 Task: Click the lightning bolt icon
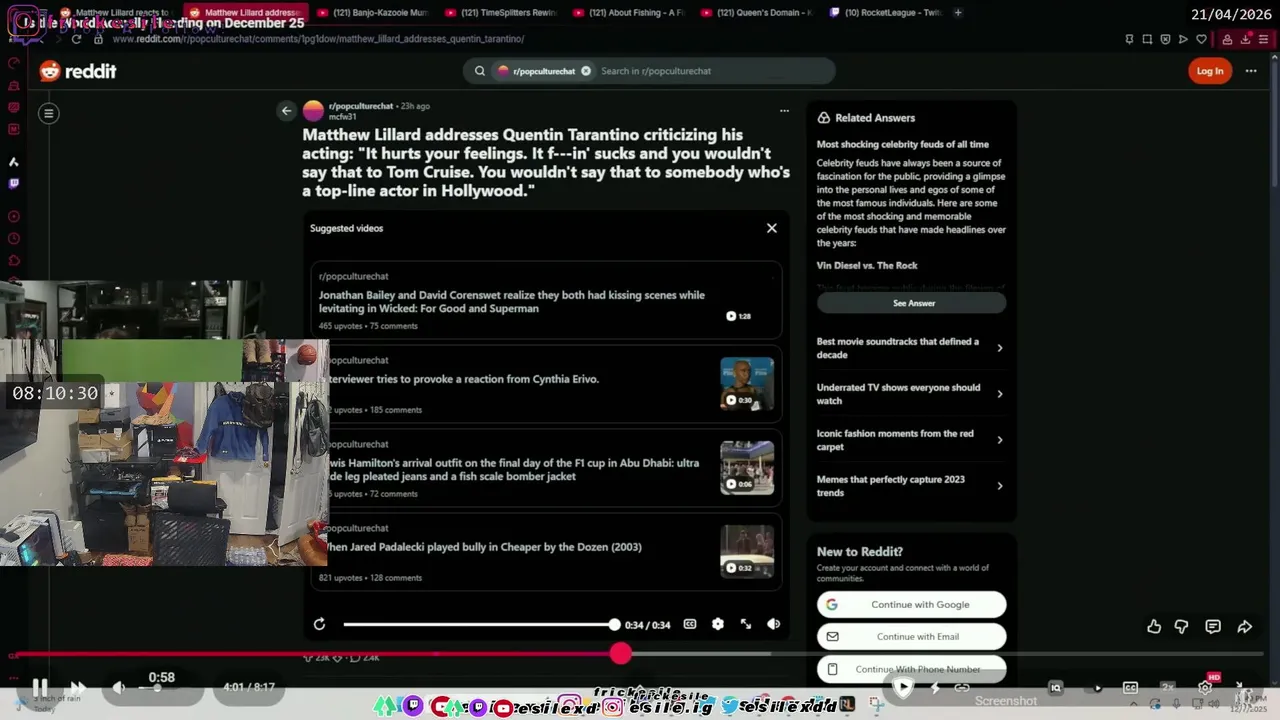click(935, 688)
